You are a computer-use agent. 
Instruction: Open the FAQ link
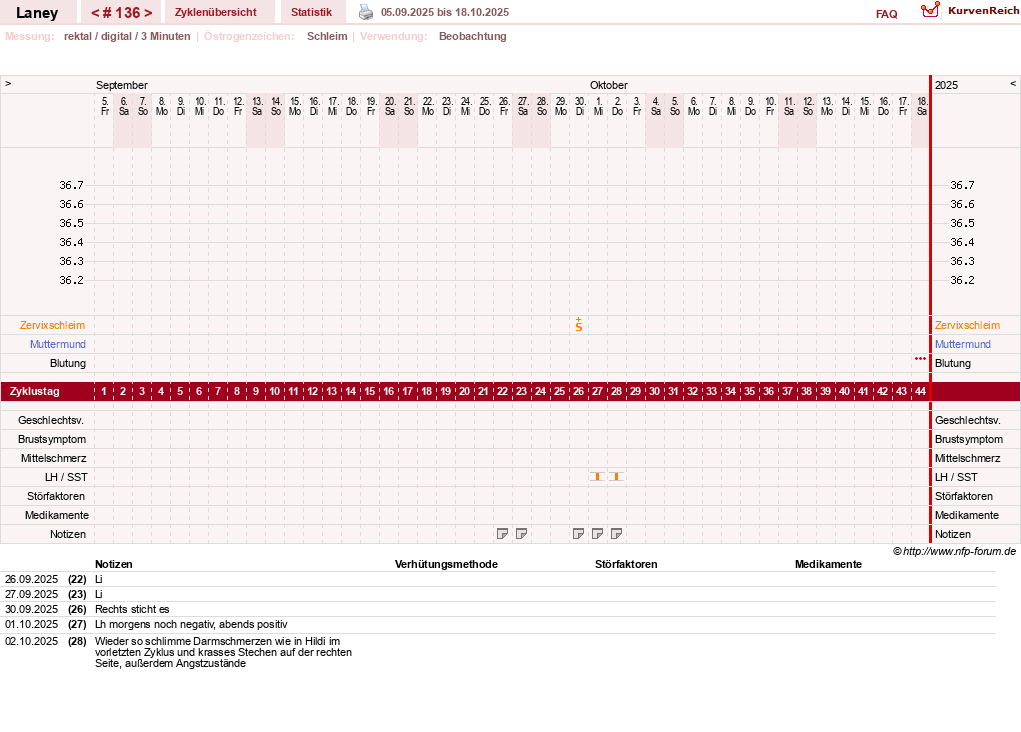886,14
